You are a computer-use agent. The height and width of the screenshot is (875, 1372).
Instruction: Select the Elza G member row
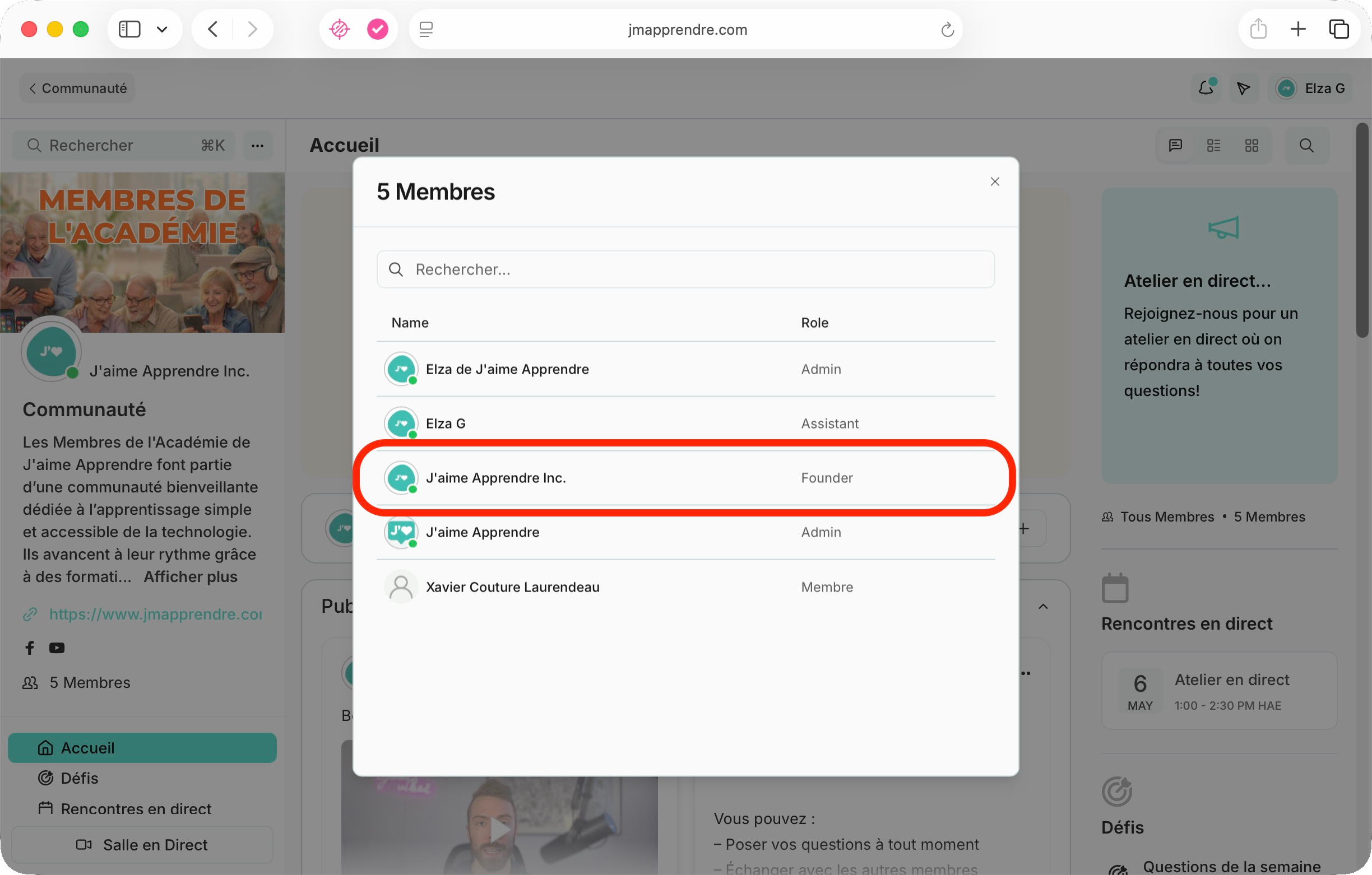point(685,423)
